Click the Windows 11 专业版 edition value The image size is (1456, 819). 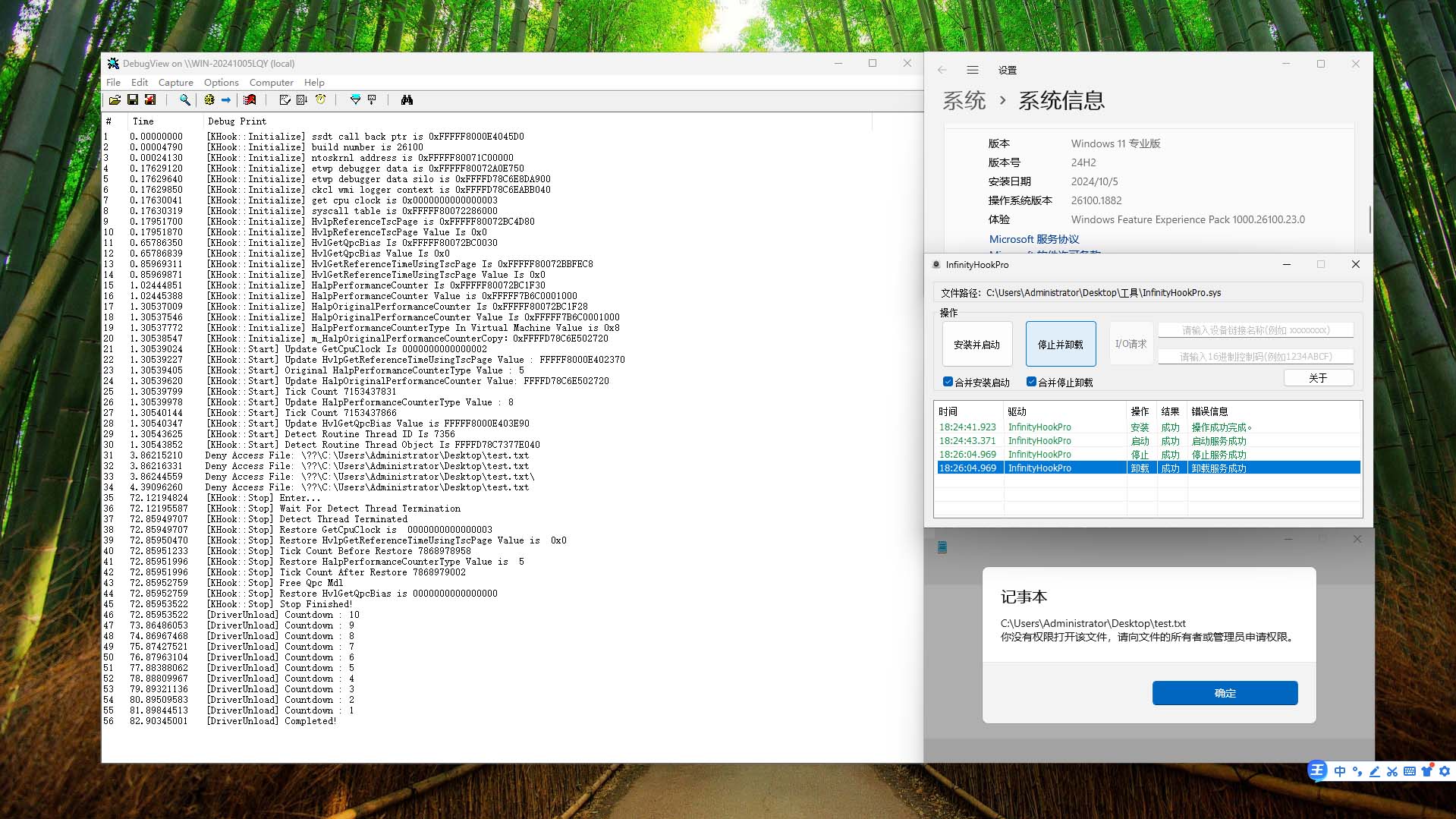tap(1115, 143)
